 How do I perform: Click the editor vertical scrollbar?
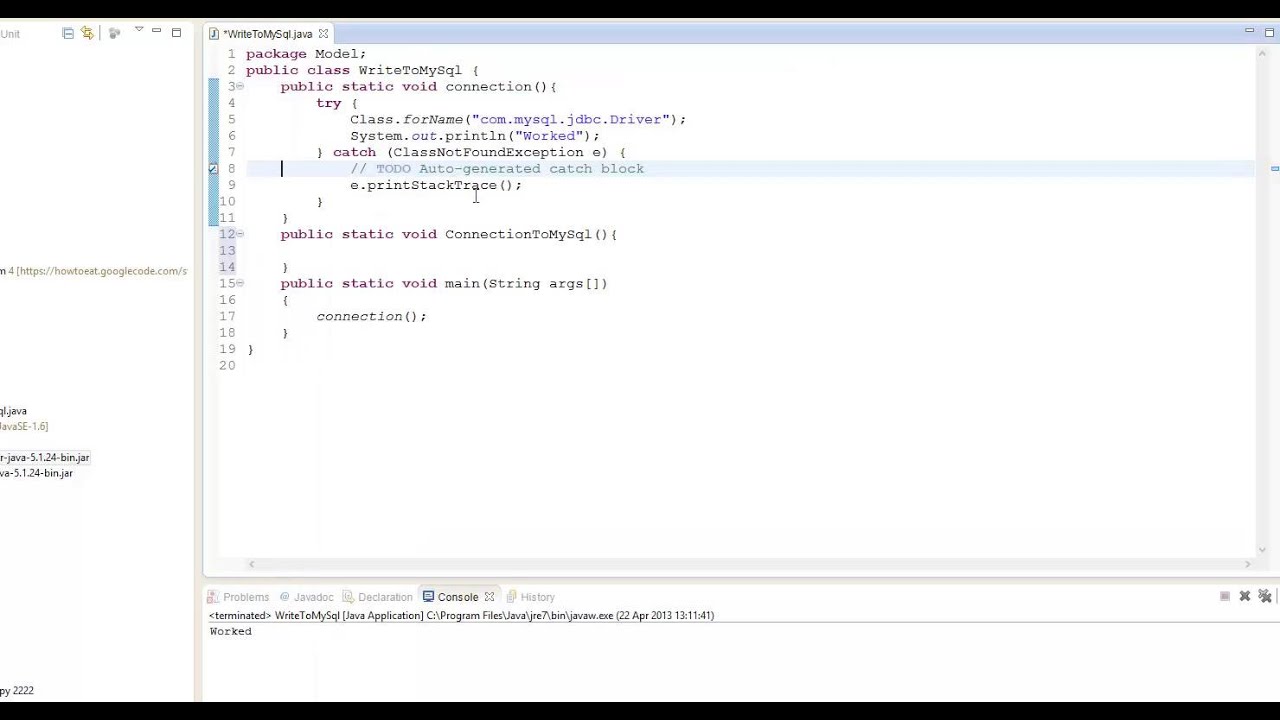(1262, 300)
